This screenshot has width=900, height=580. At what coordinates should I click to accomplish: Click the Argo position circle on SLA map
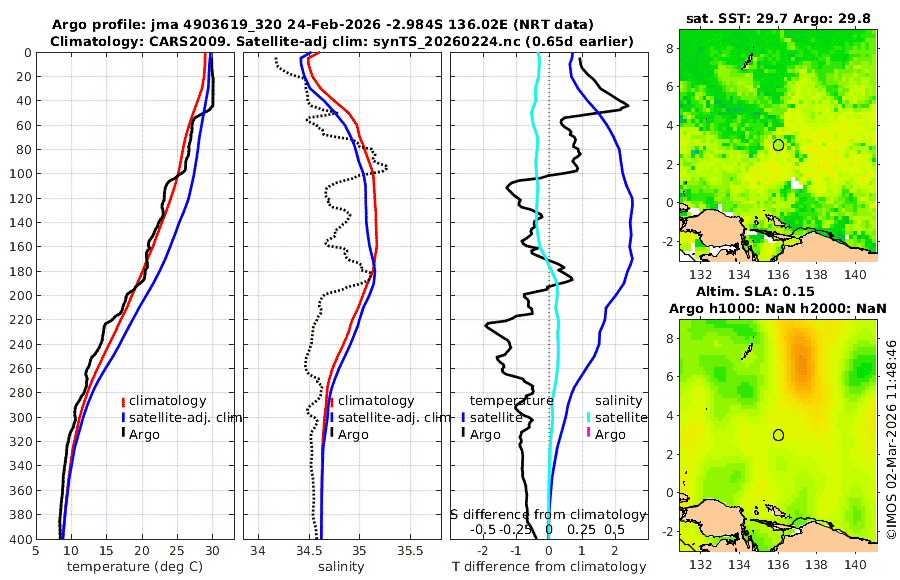pyautogui.click(x=778, y=435)
